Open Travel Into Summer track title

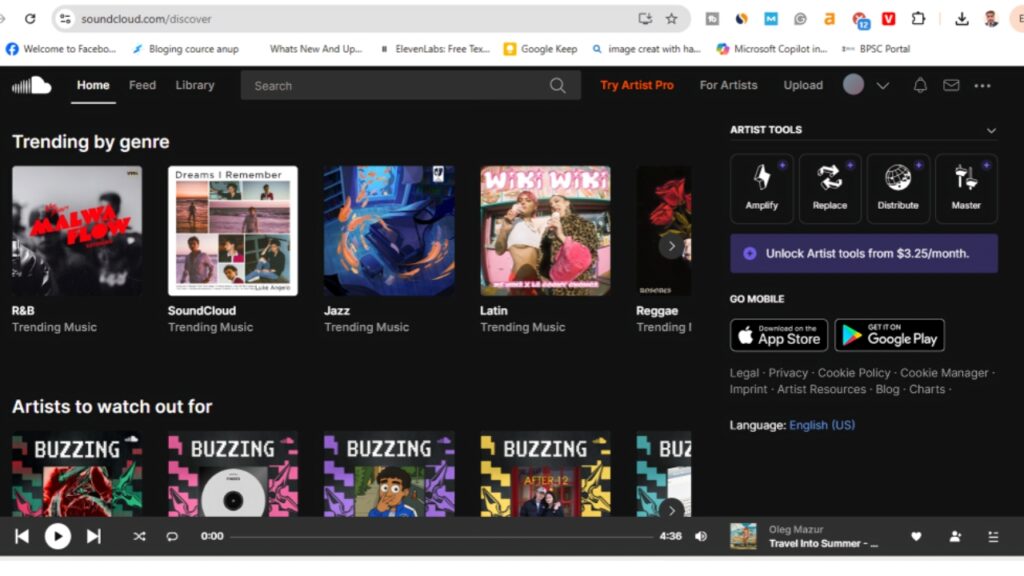(x=823, y=543)
